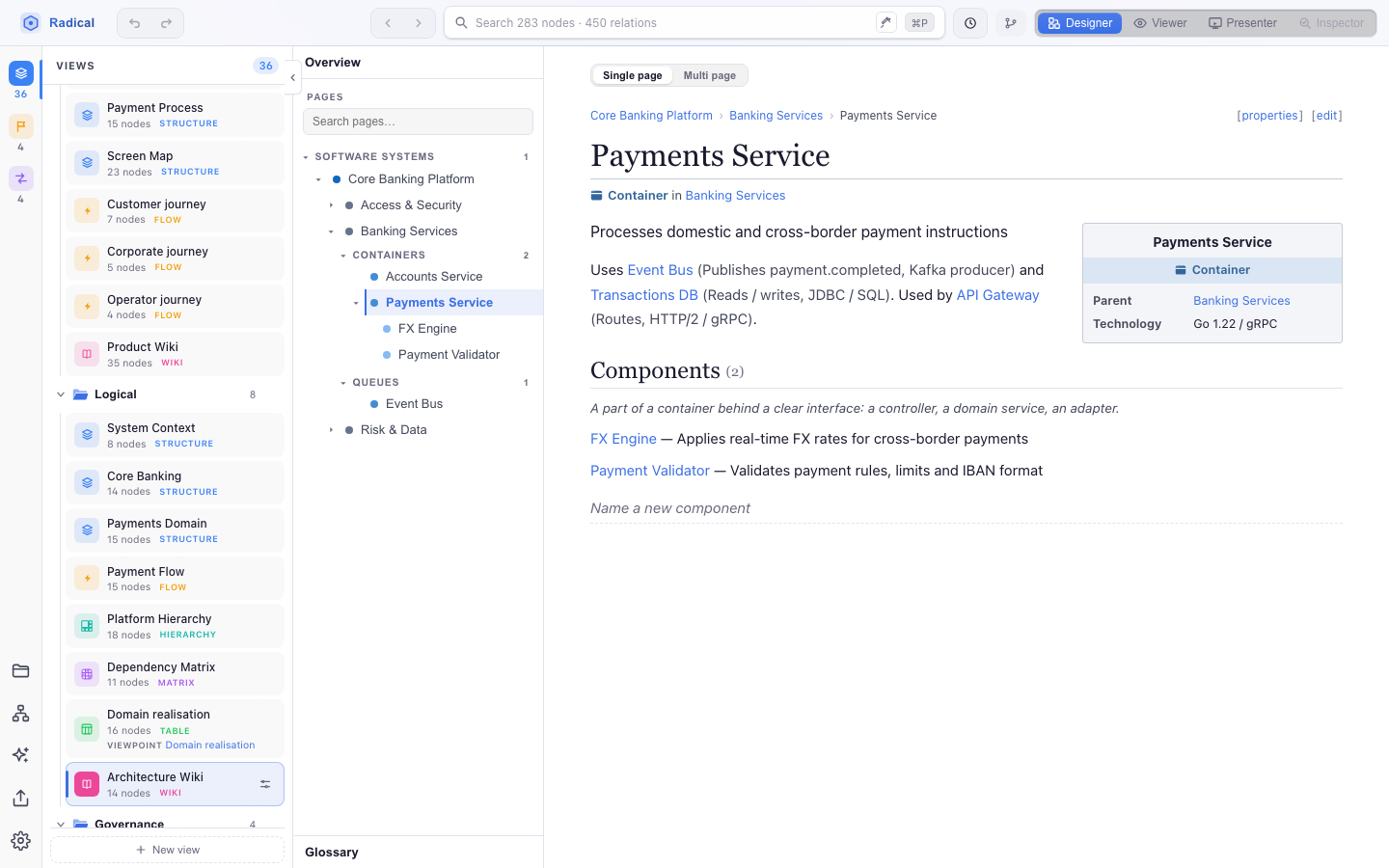Click the Name a new component field
The height and width of the screenshot is (868, 1389).
(966, 508)
